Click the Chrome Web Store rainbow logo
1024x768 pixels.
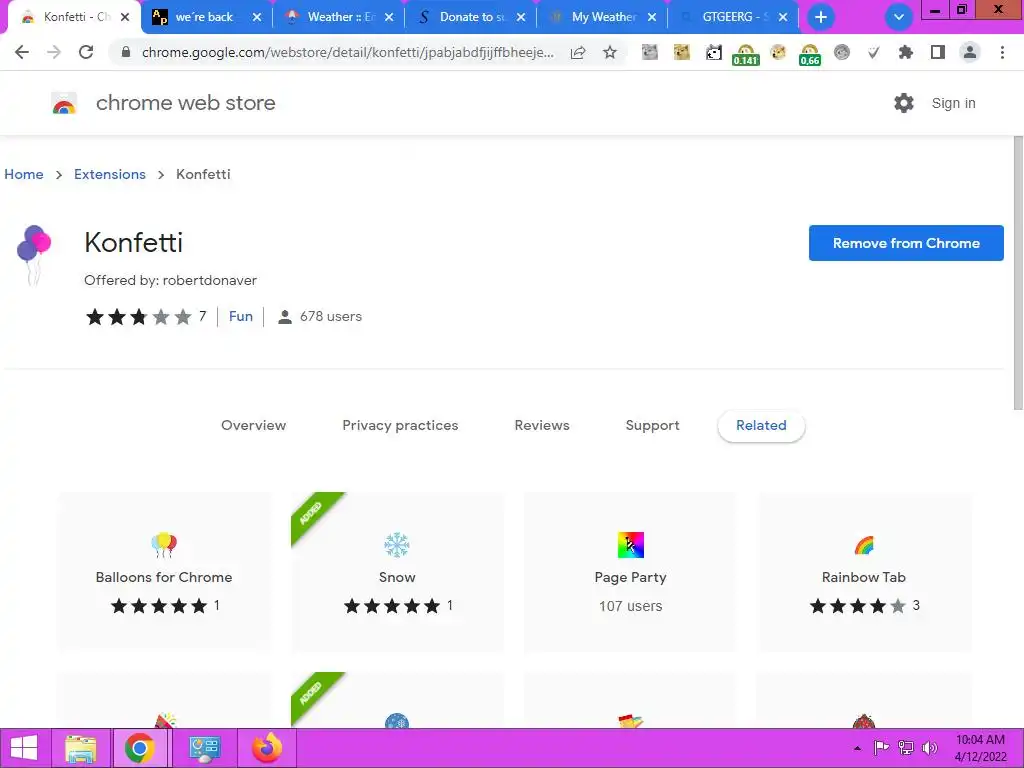pos(64,103)
